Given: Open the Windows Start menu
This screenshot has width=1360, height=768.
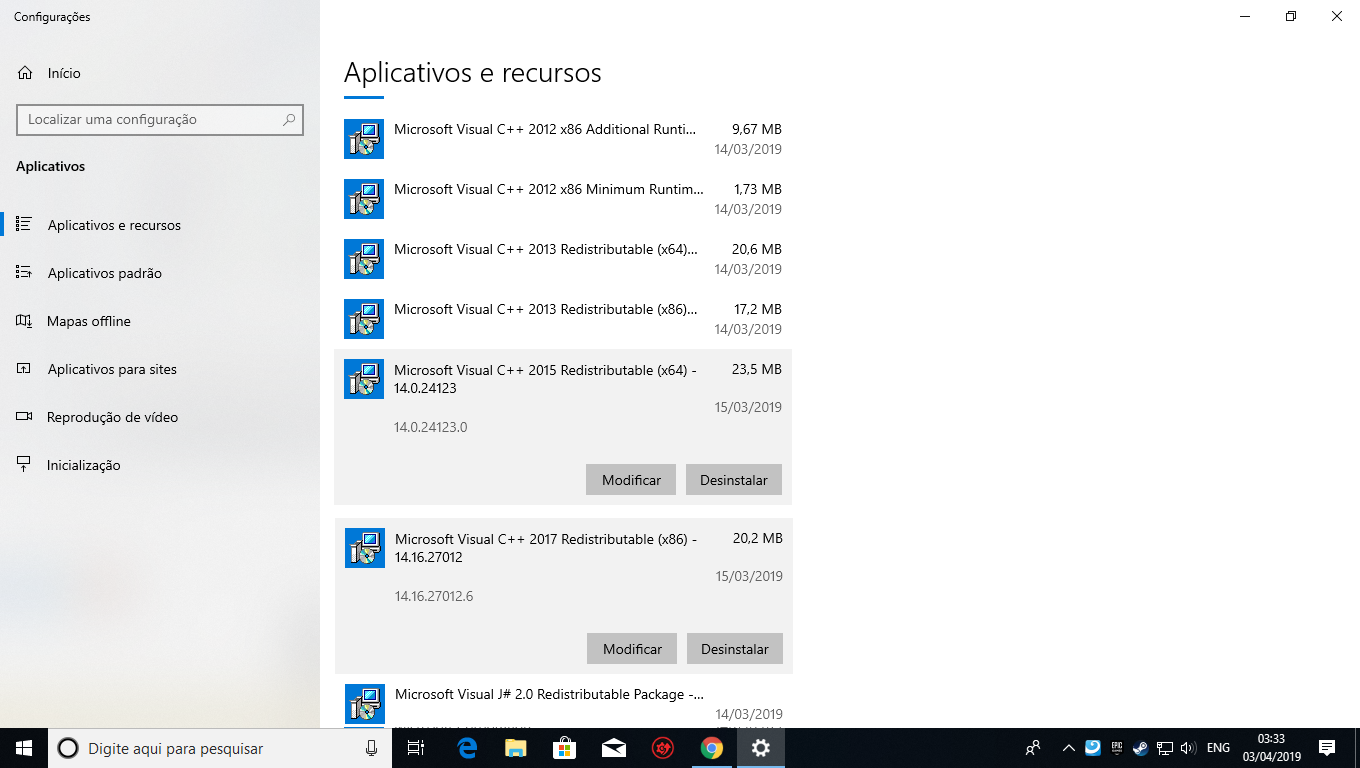Looking at the screenshot, I should click(x=24, y=748).
